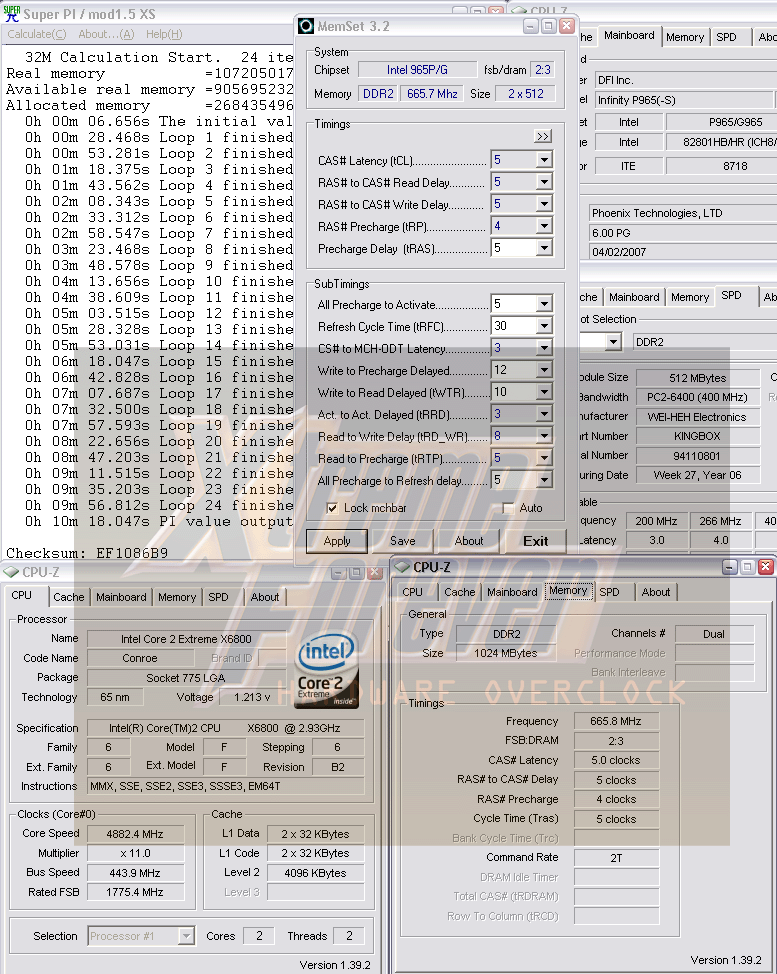777x974 pixels.
Task: Open the CAS# Latency (tCL) dropdown
Action: [x=544, y=160]
